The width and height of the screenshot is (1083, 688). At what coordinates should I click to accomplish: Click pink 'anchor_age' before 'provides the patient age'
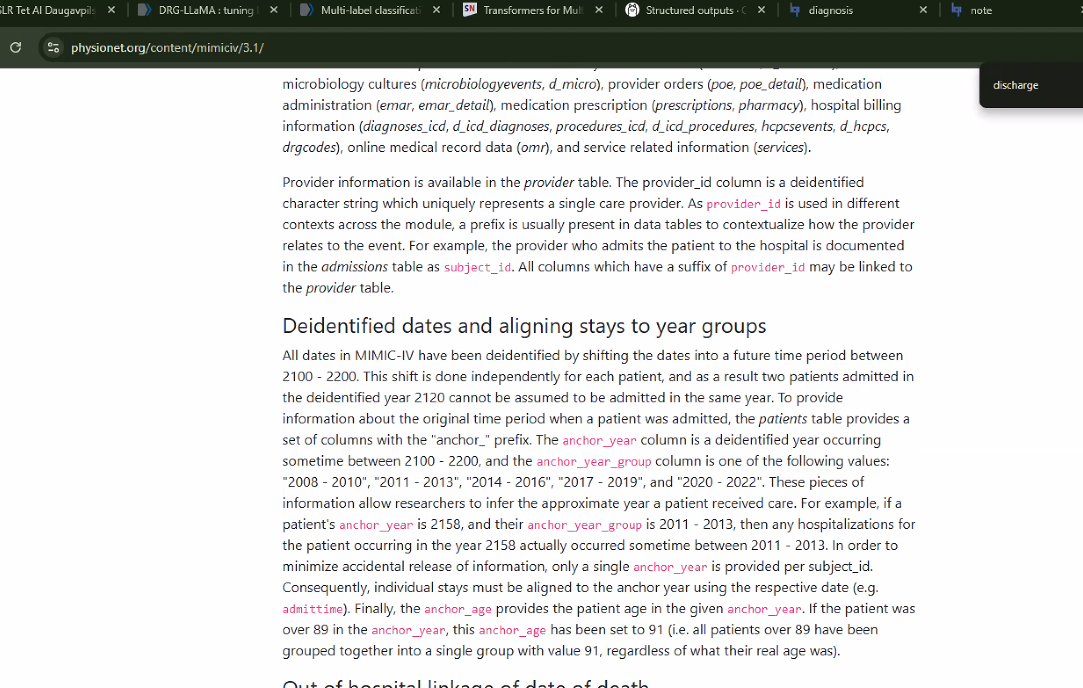(458, 610)
